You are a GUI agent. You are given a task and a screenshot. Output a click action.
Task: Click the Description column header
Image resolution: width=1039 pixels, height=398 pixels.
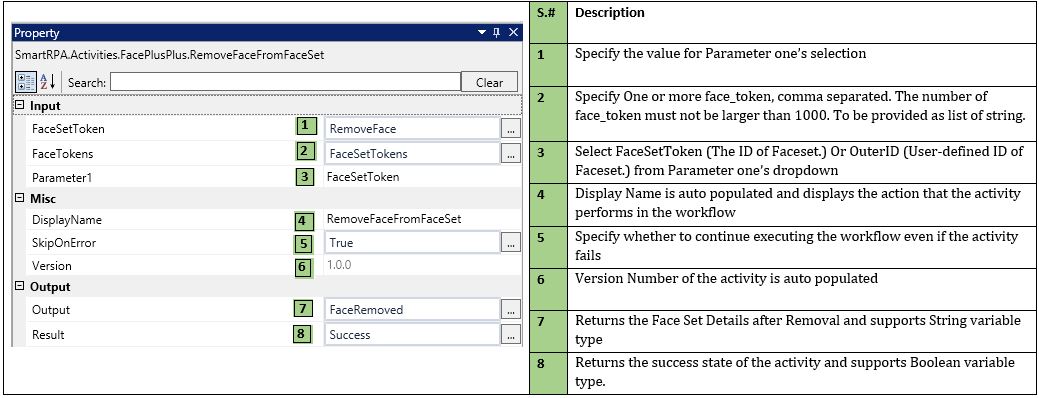pyautogui.click(x=610, y=13)
